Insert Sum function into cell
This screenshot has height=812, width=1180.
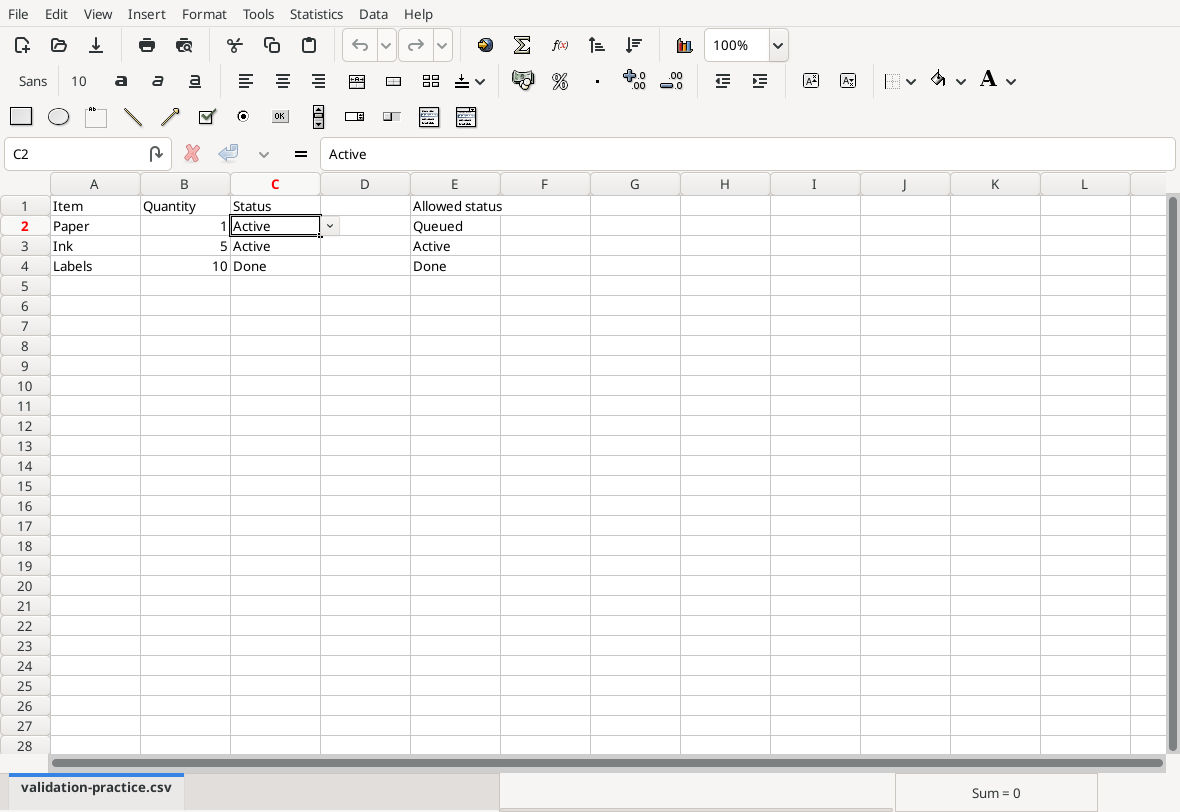coord(522,45)
